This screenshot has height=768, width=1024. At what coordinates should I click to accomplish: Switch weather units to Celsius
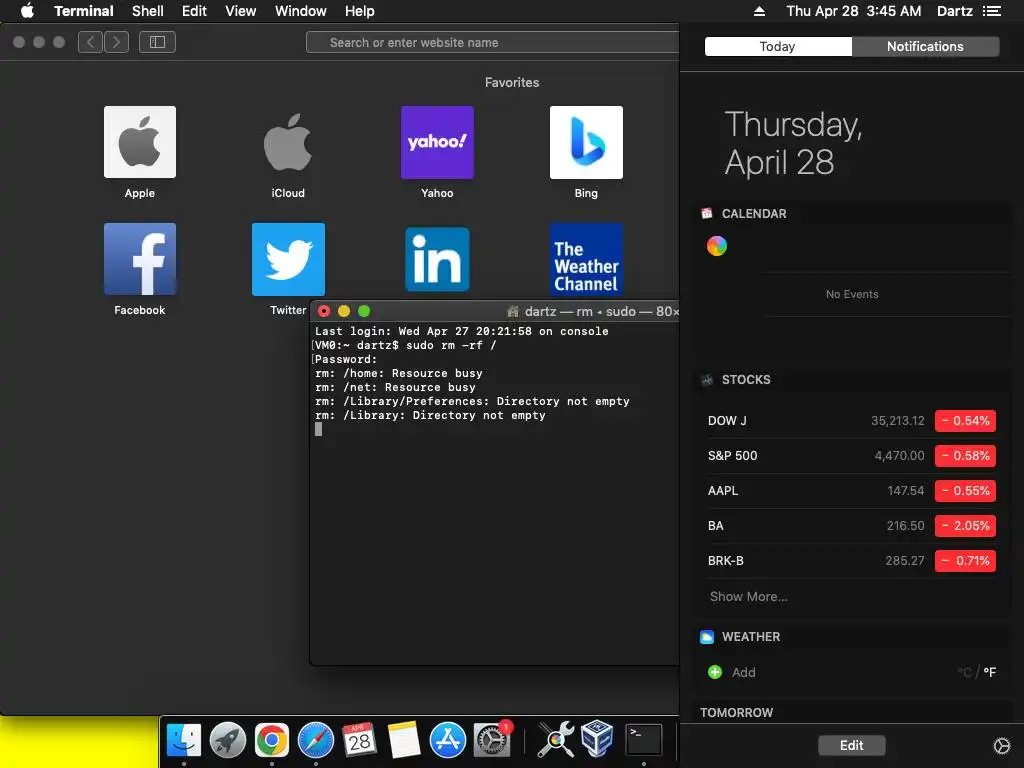click(x=965, y=672)
